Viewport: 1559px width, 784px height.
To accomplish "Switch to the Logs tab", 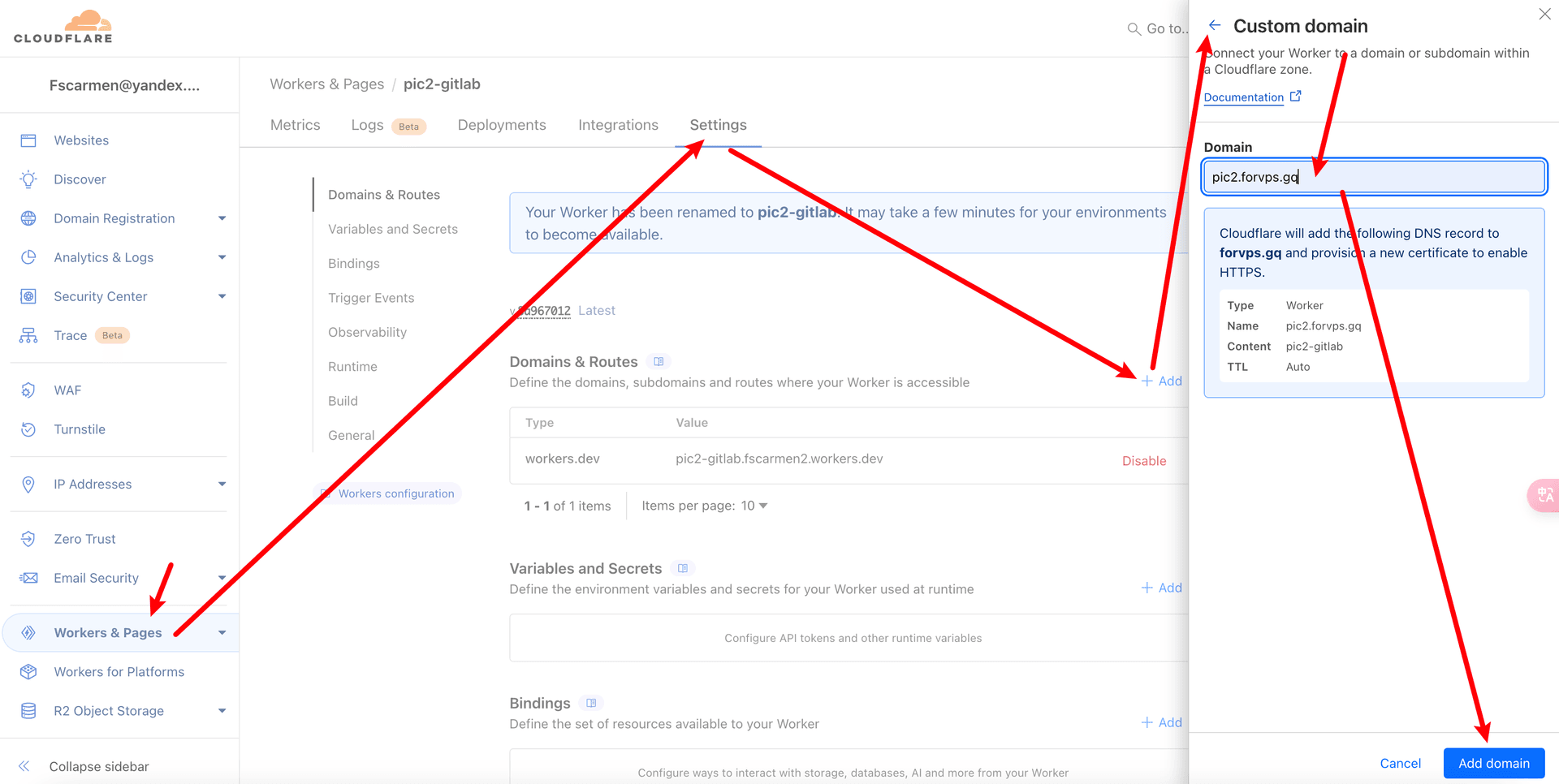I will 367,125.
